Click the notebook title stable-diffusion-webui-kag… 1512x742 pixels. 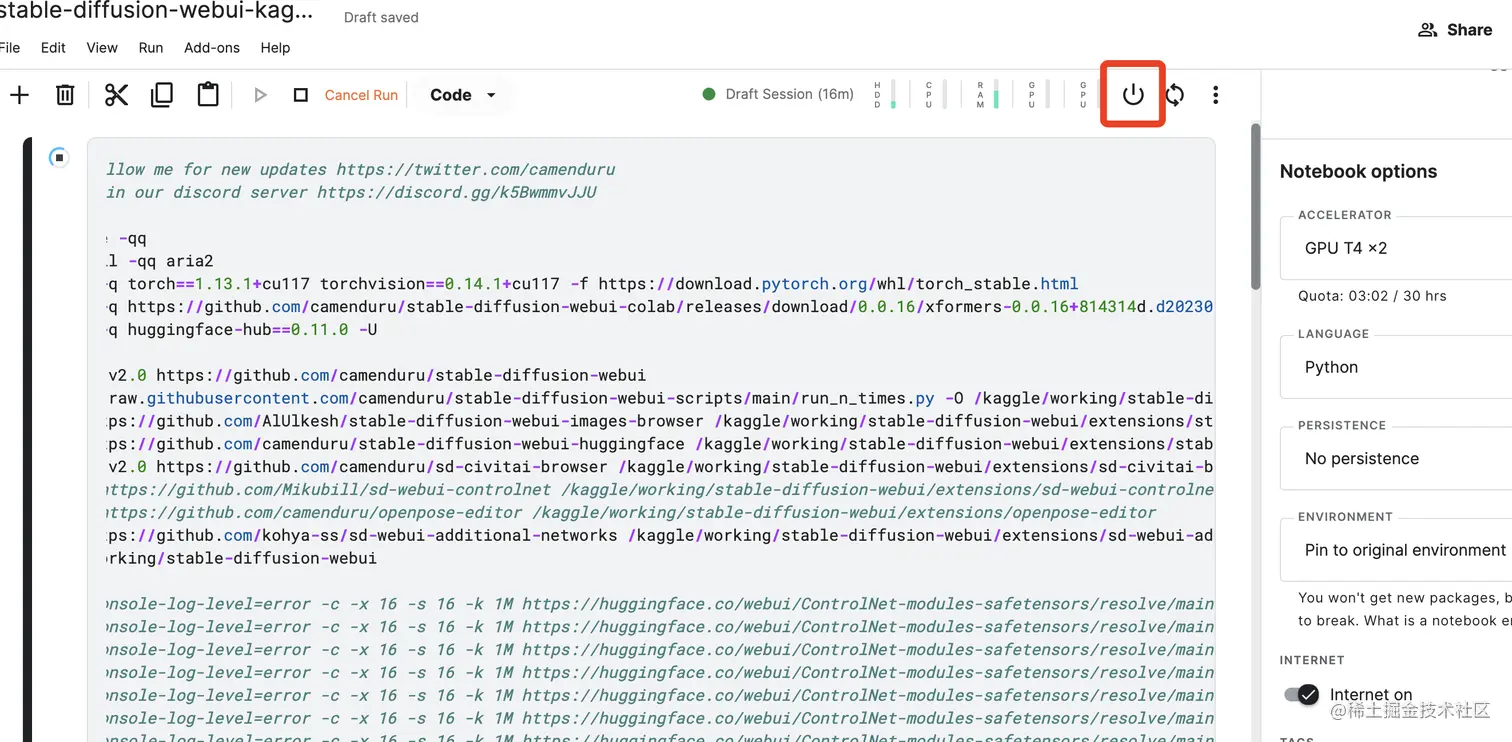(x=157, y=12)
